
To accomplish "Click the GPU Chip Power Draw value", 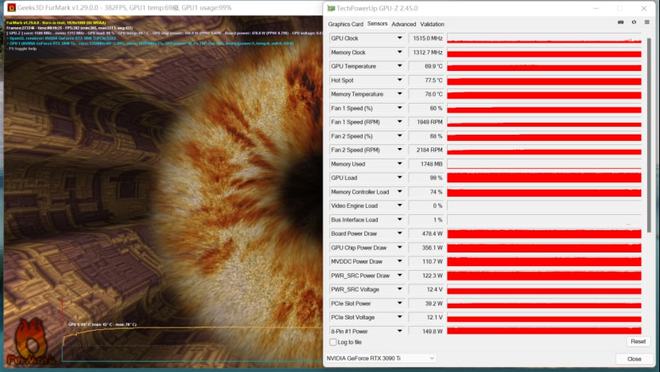I will tap(426, 247).
